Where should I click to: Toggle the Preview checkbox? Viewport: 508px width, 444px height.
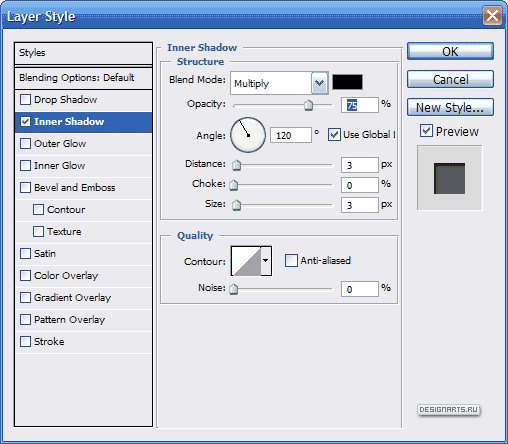click(426, 131)
